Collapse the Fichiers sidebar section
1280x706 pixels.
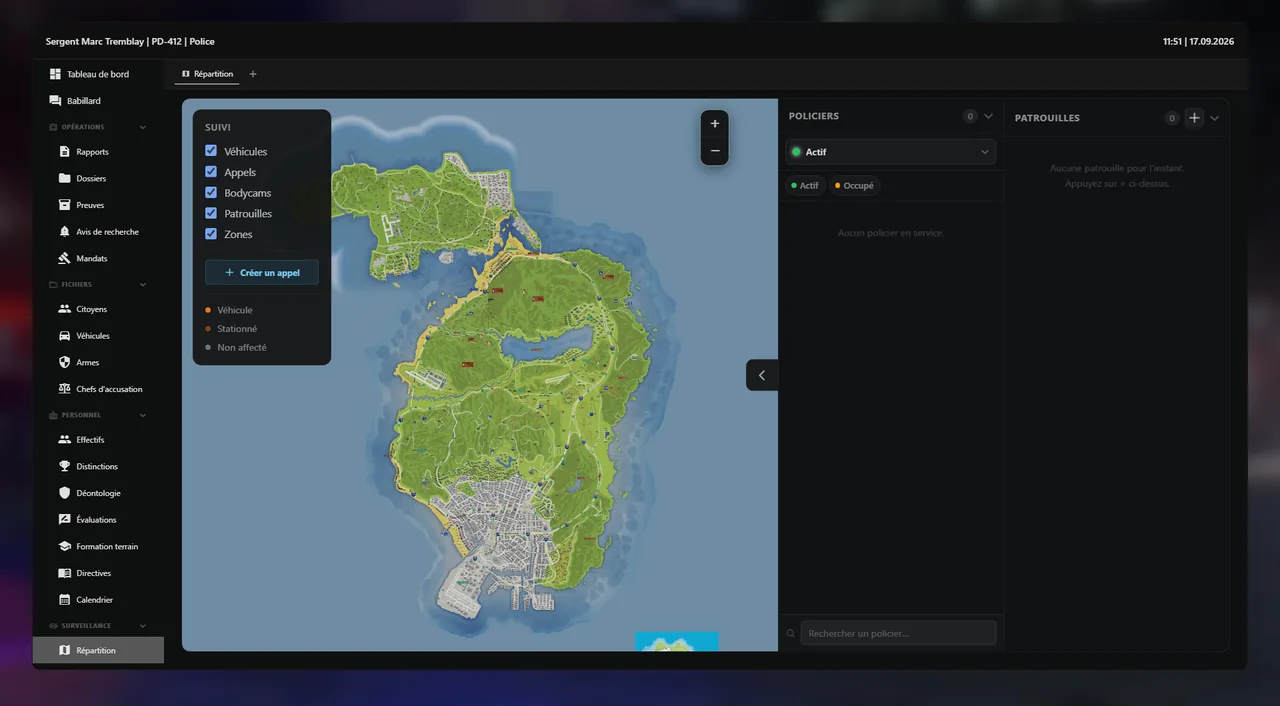point(143,285)
